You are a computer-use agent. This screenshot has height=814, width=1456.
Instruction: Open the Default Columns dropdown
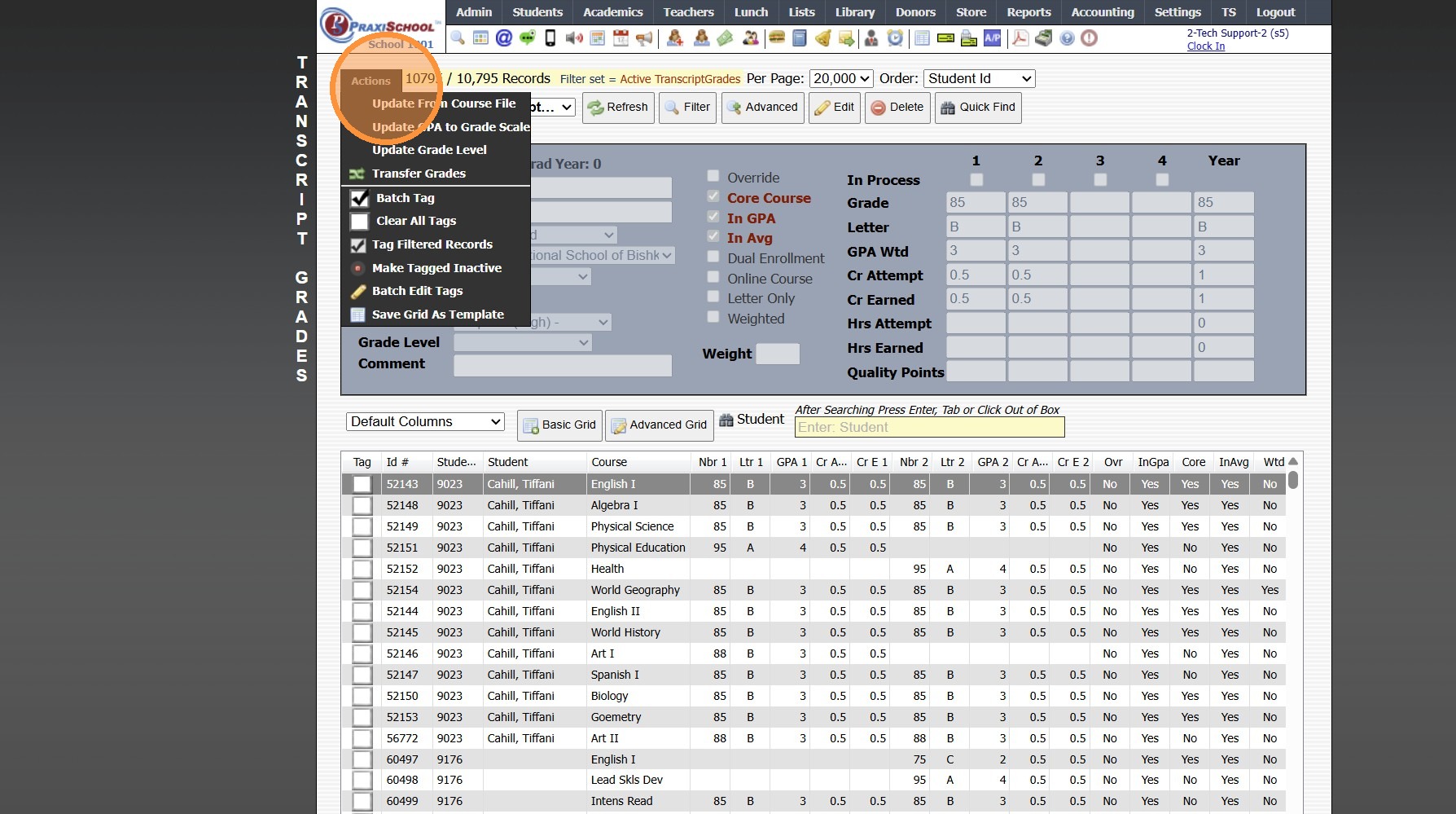pos(424,422)
